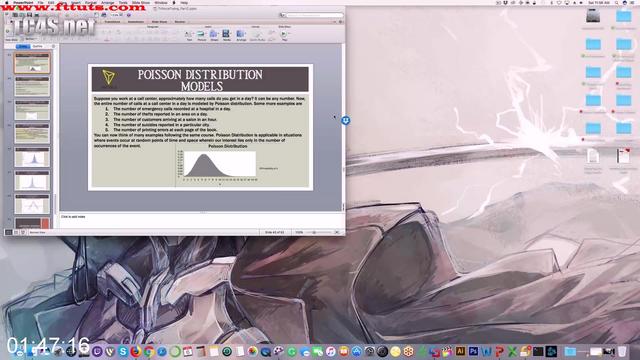Viewport: 640px width, 360px height.
Task: Switch to the Transitions ribbon tab
Action: pos(112,22)
